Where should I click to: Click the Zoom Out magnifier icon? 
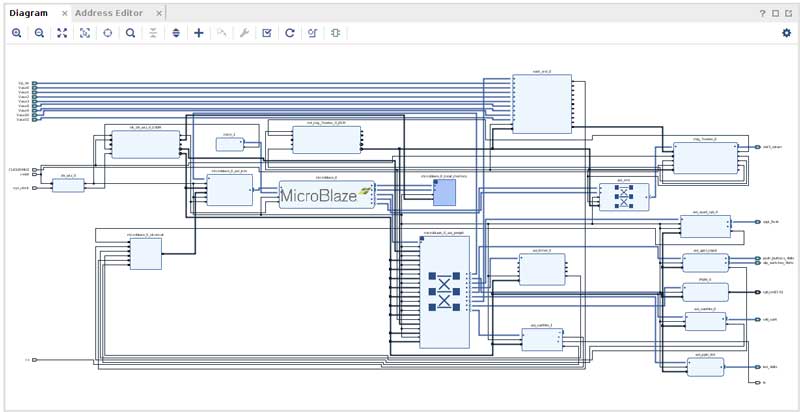point(39,33)
